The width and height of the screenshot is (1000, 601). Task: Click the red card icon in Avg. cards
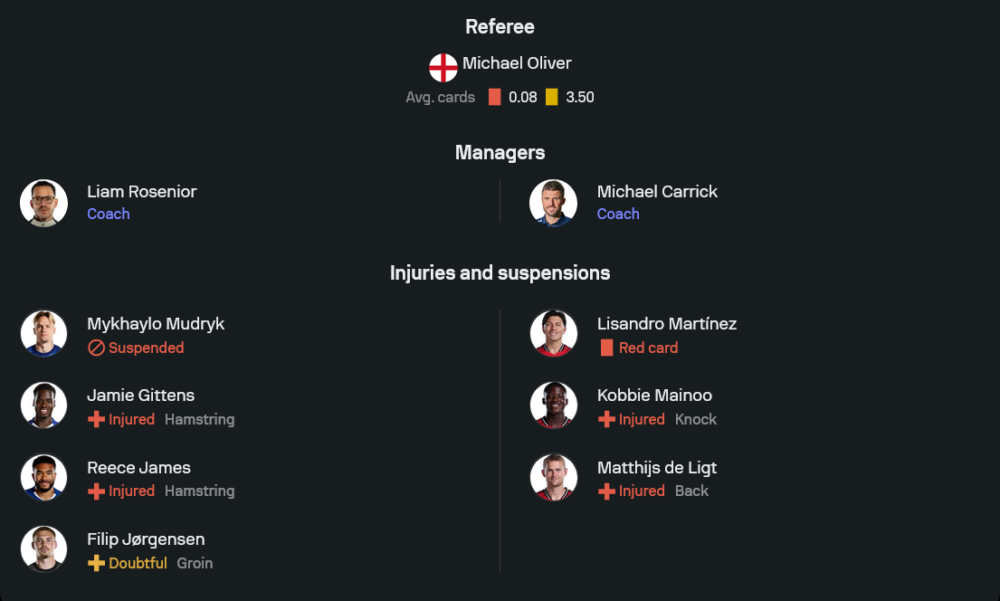pyautogui.click(x=494, y=97)
